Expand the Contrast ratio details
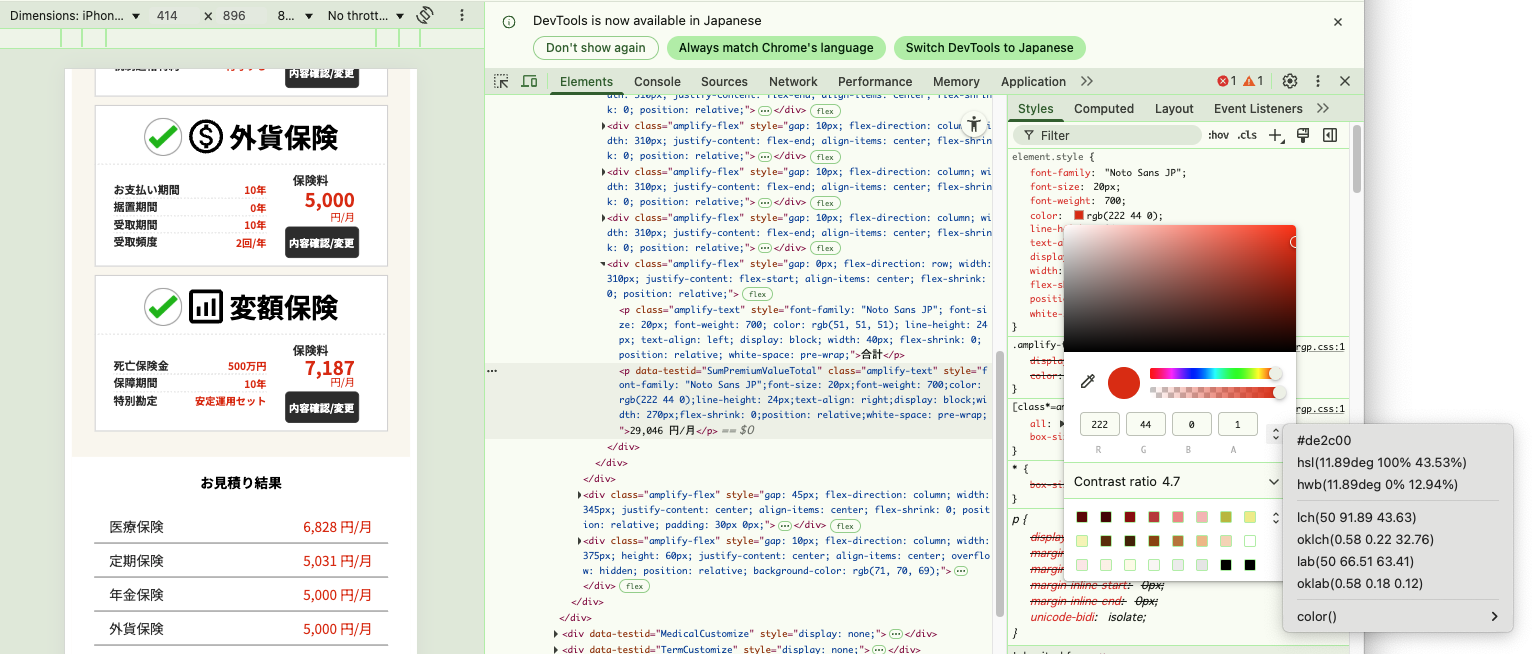The height and width of the screenshot is (654, 1539). [1273, 482]
